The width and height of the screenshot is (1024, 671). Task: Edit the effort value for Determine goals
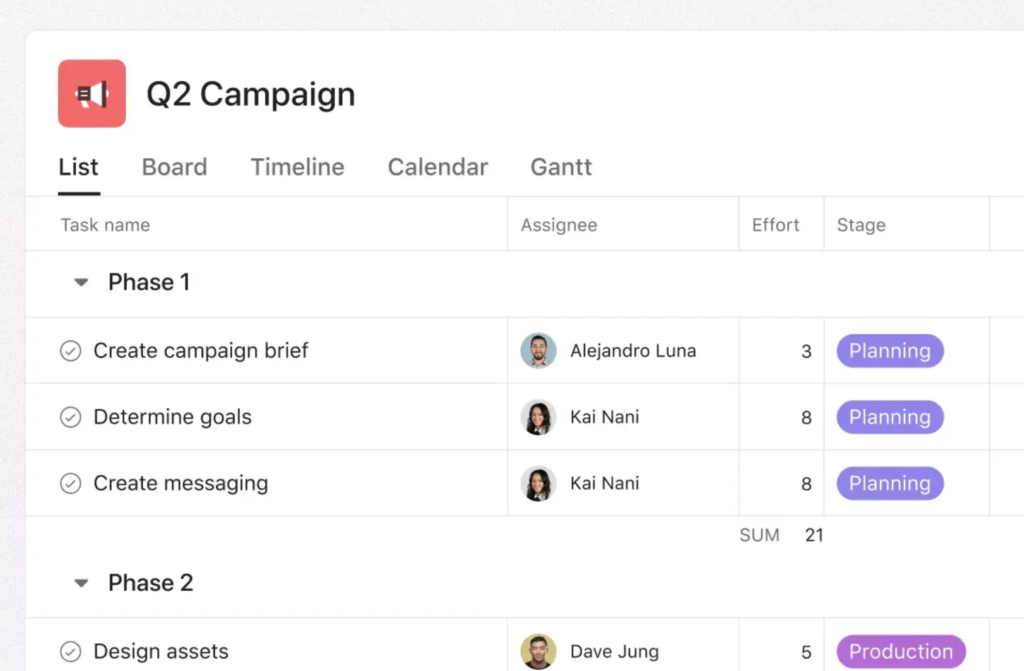(x=808, y=417)
